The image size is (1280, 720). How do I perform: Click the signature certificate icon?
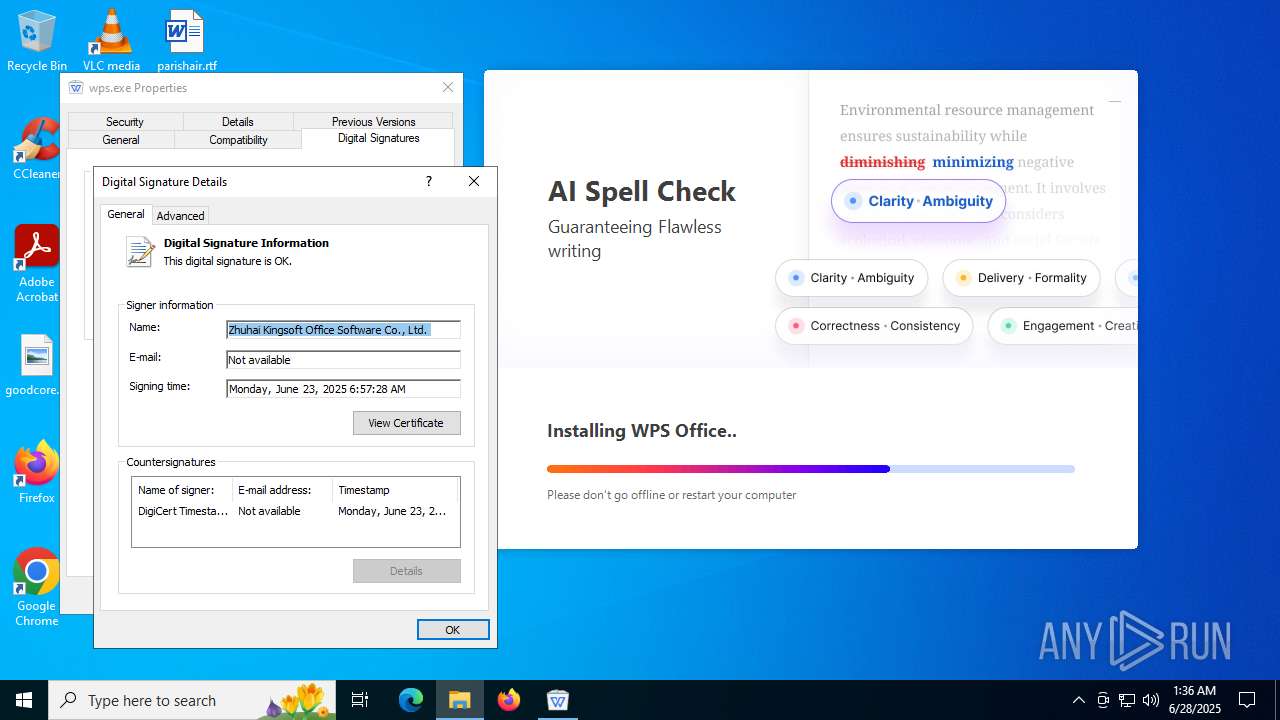(140, 251)
